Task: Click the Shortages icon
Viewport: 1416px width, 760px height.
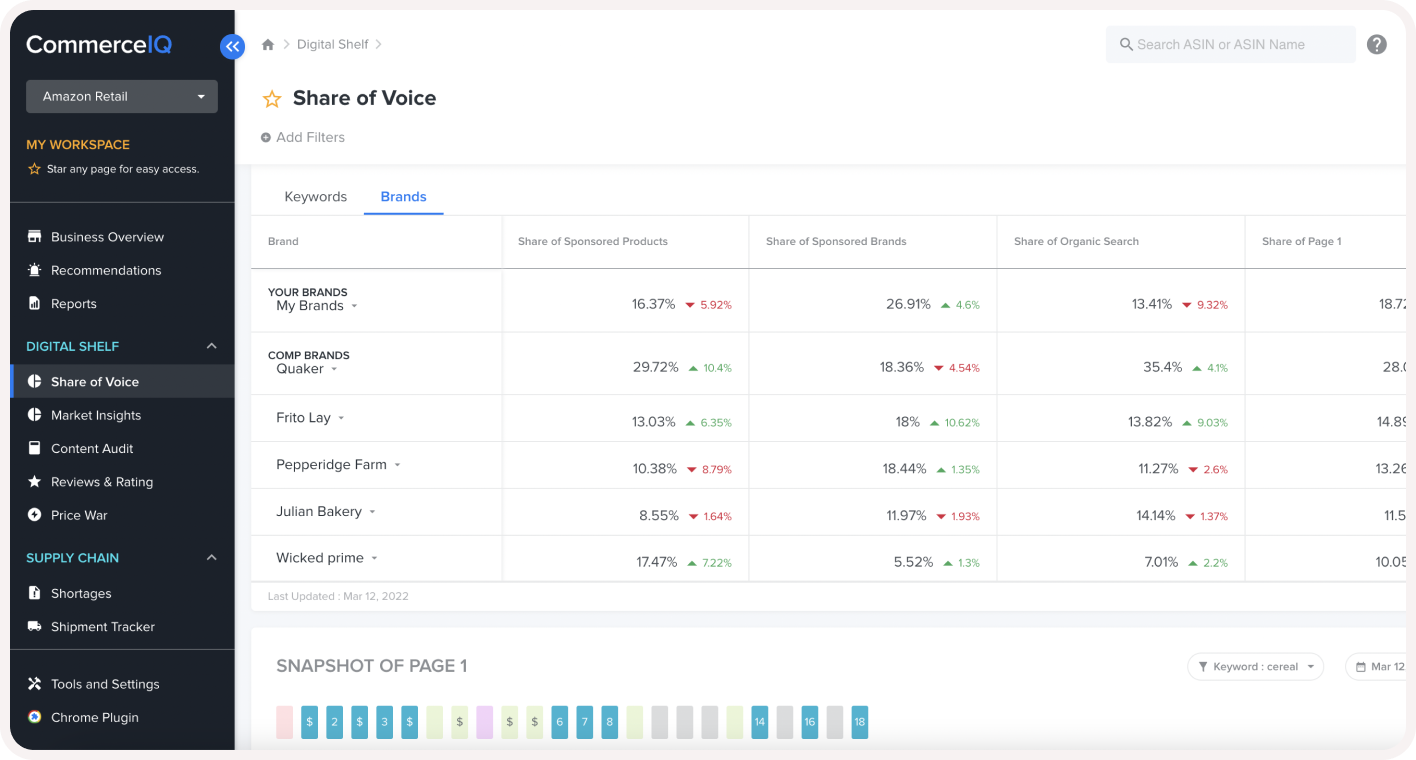Action: click(34, 593)
